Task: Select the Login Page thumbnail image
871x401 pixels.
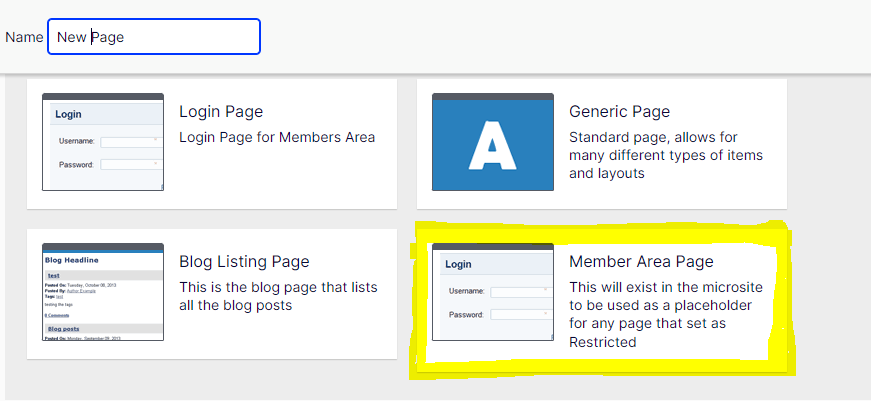Action: (x=102, y=141)
